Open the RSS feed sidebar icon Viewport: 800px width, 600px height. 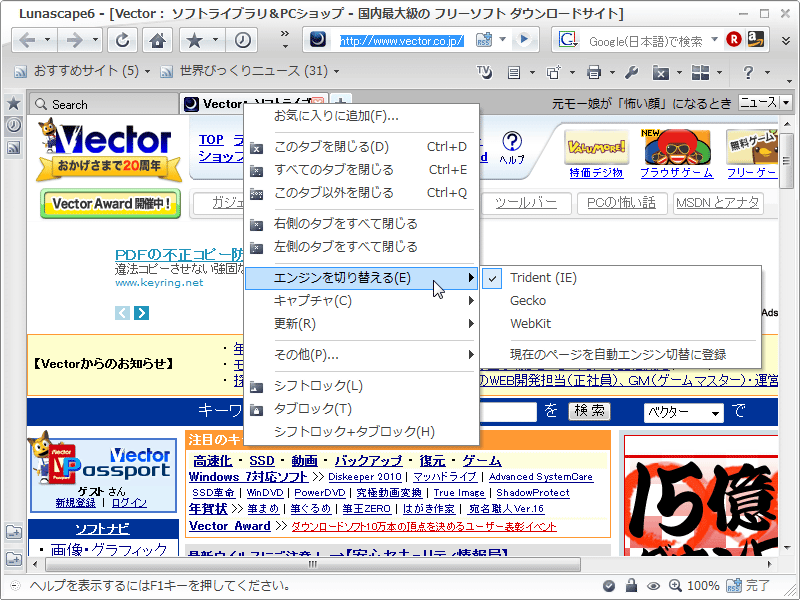14,147
